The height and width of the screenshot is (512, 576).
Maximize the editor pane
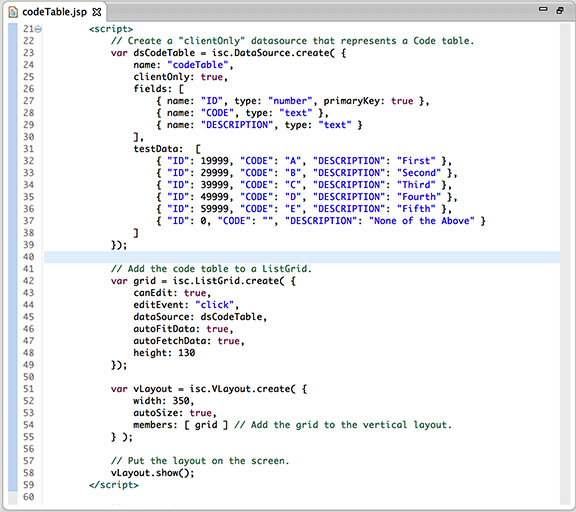pos(560,10)
